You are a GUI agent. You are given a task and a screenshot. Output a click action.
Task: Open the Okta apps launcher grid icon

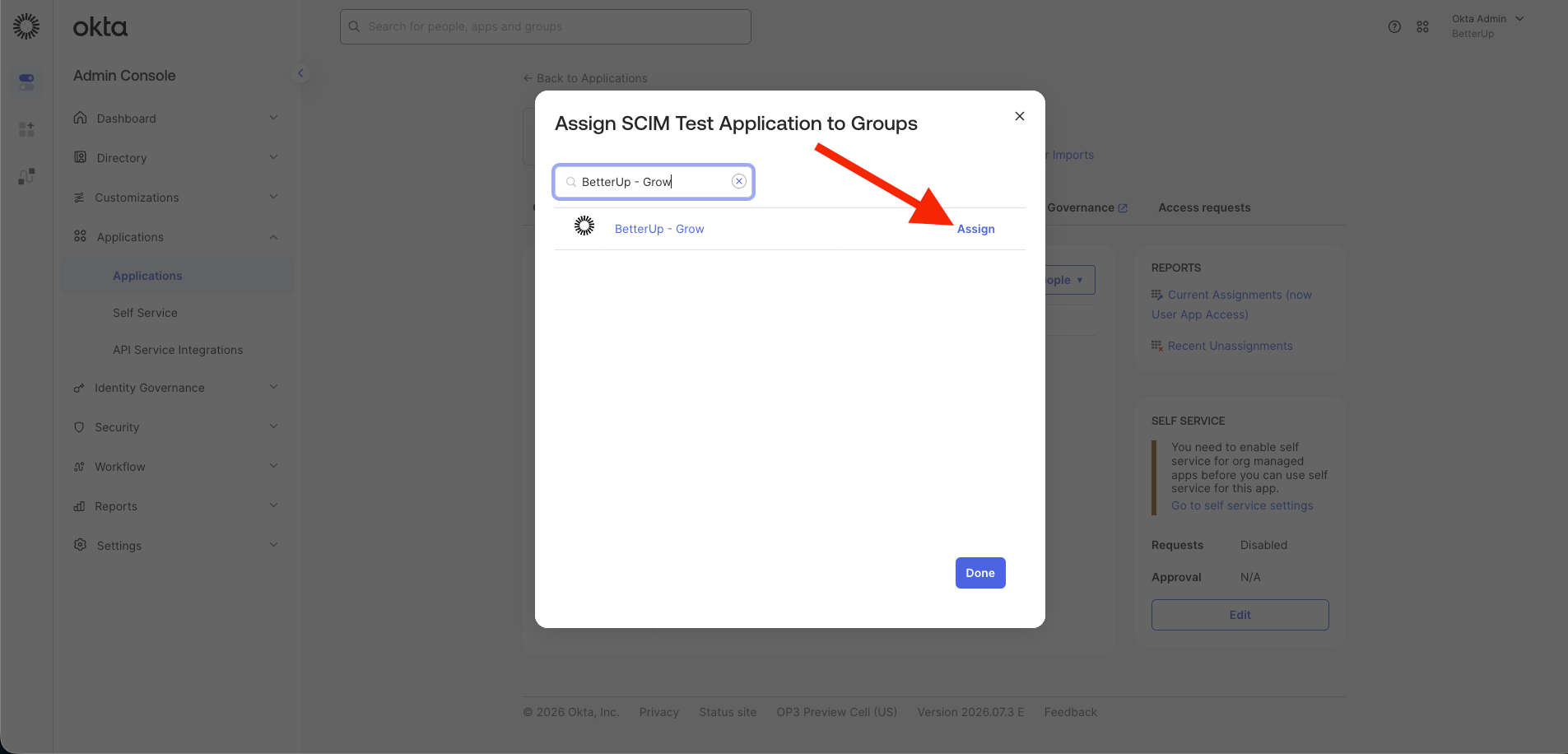click(x=1422, y=26)
